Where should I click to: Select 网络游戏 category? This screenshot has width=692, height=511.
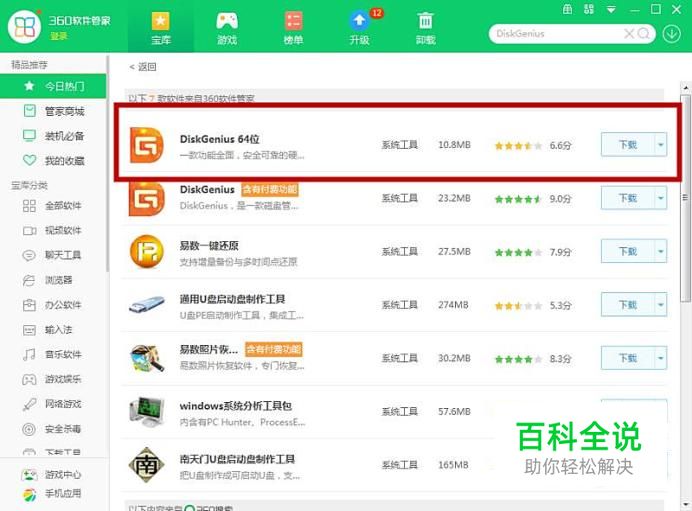(x=53, y=404)
